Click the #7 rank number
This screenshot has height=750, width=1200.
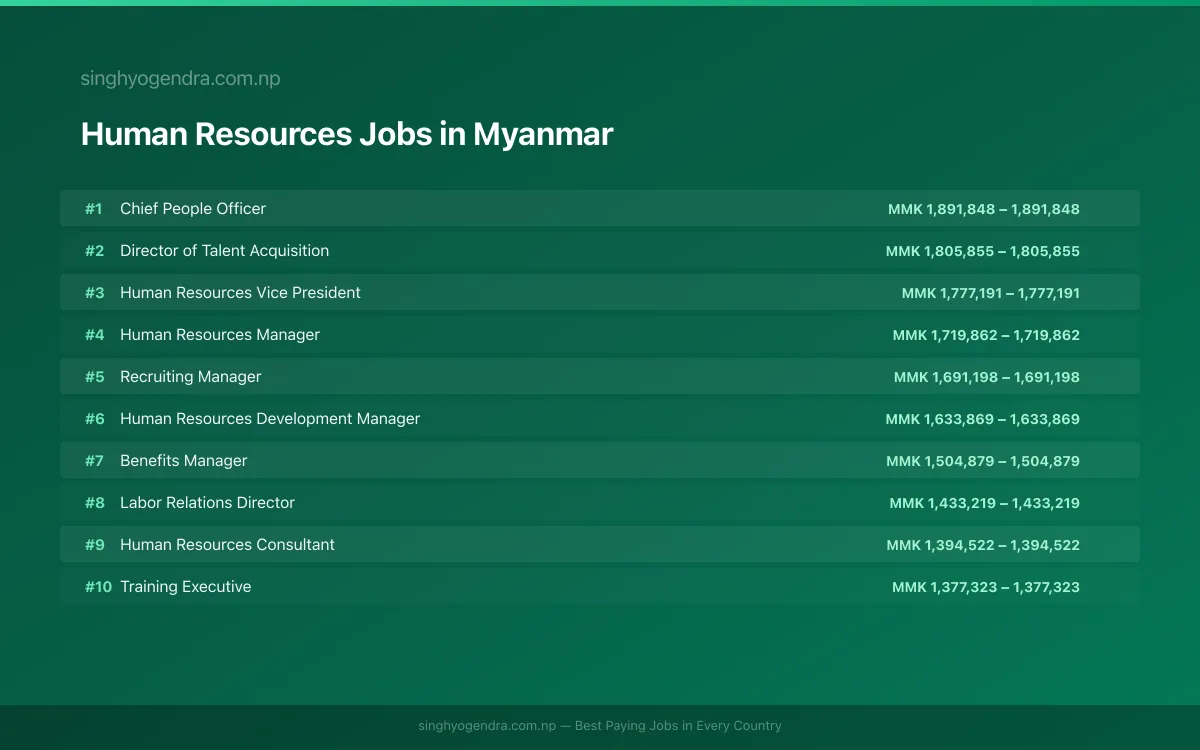(94, 461)
